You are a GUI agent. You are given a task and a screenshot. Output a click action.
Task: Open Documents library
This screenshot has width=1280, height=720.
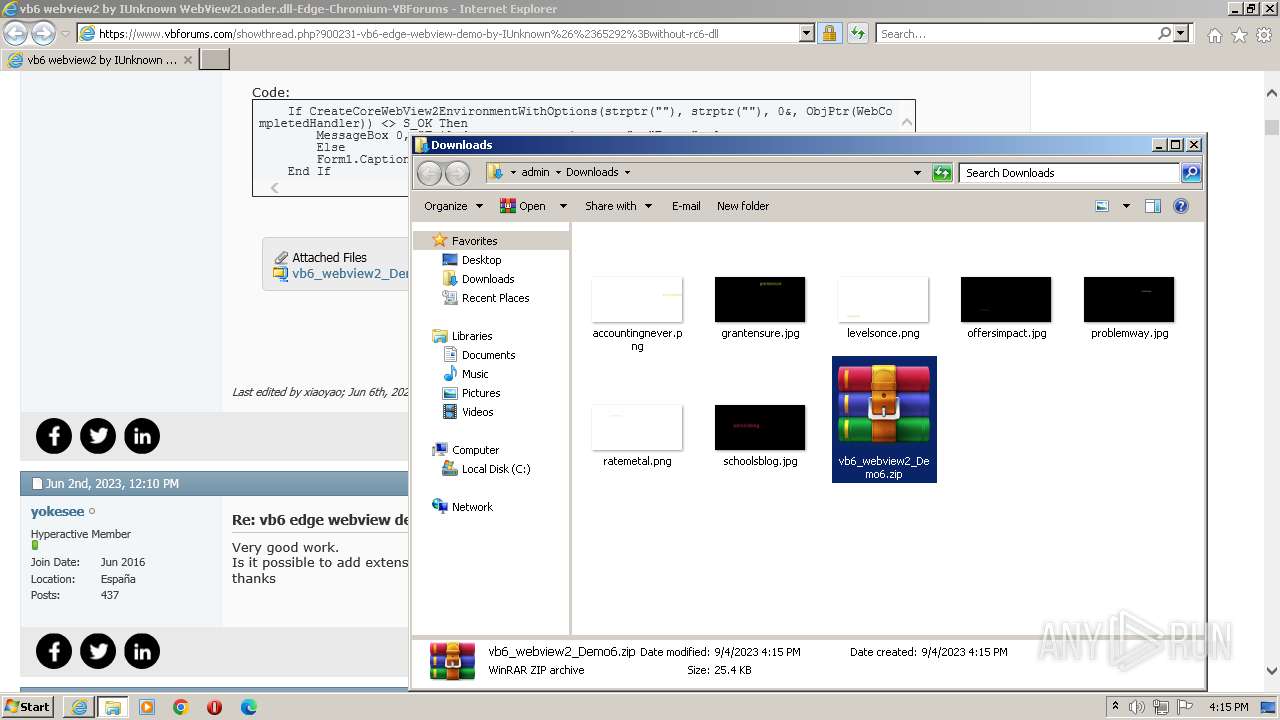coord(488,355)
